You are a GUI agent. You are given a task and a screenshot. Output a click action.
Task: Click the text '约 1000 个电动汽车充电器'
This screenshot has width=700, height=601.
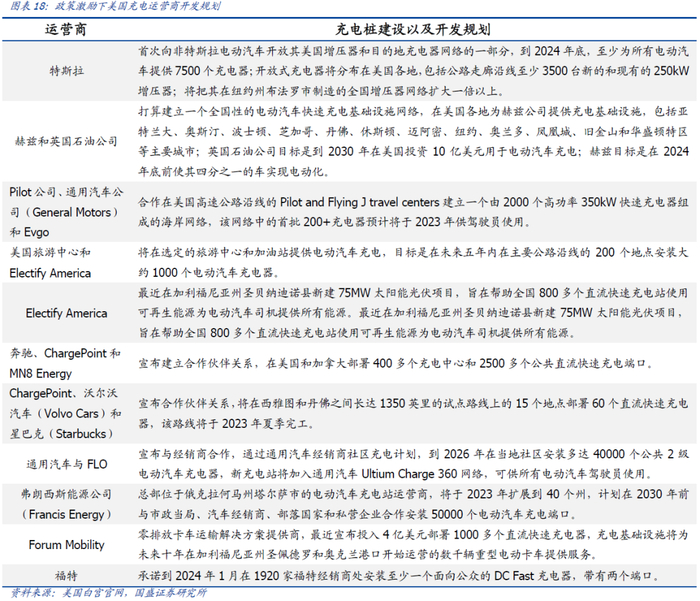(206, 272)
